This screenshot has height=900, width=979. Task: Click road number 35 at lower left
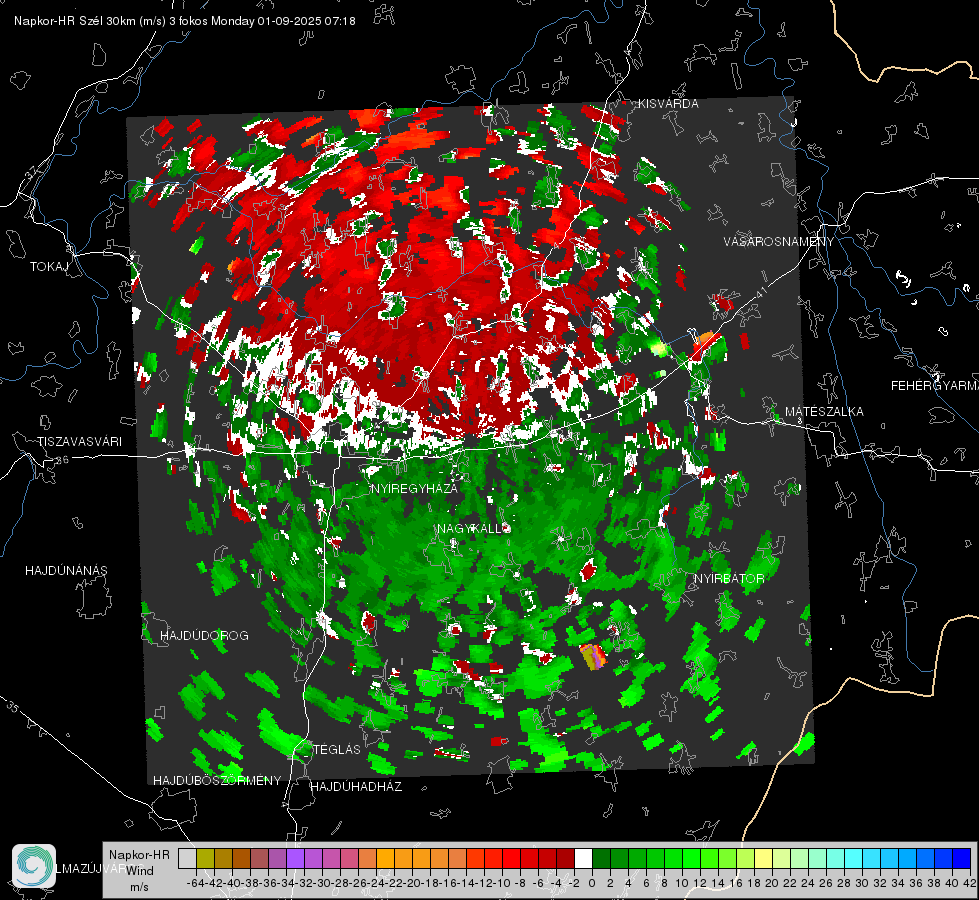[x=12, y=707]
